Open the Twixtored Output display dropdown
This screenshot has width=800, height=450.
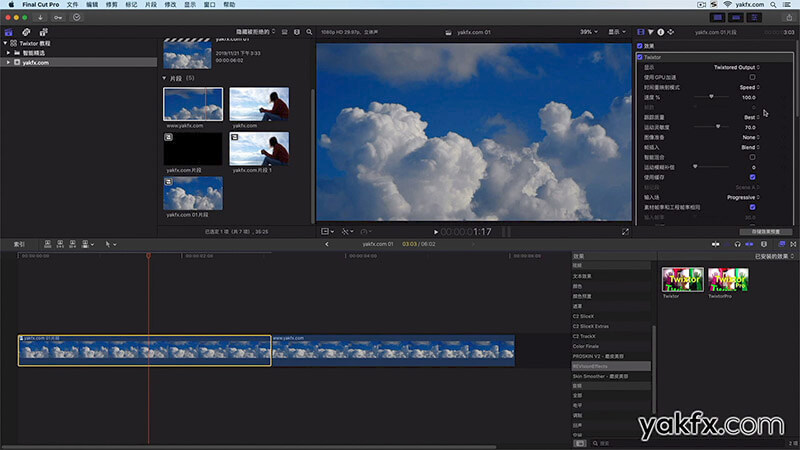coord(737,67)
